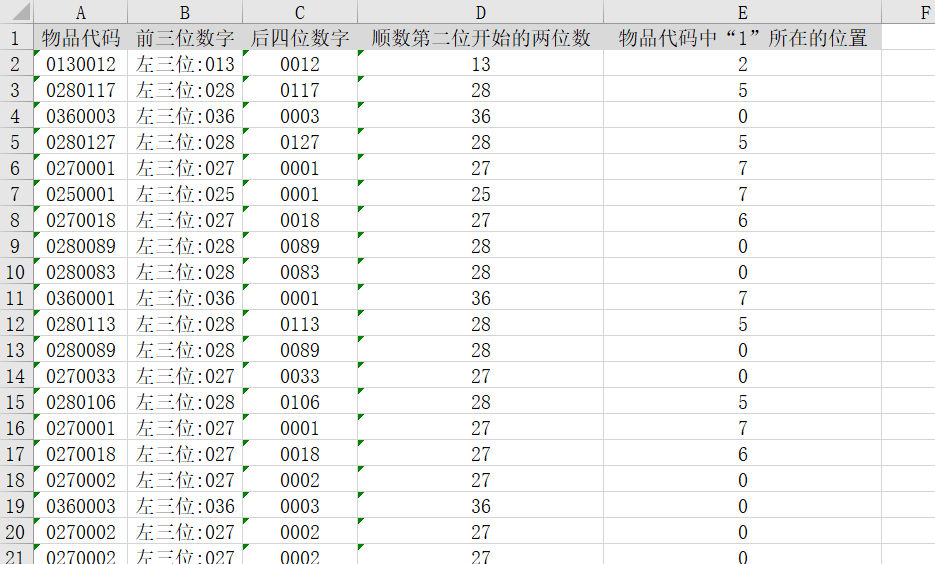
Task: Select column E header
Action: coord(742,12)
